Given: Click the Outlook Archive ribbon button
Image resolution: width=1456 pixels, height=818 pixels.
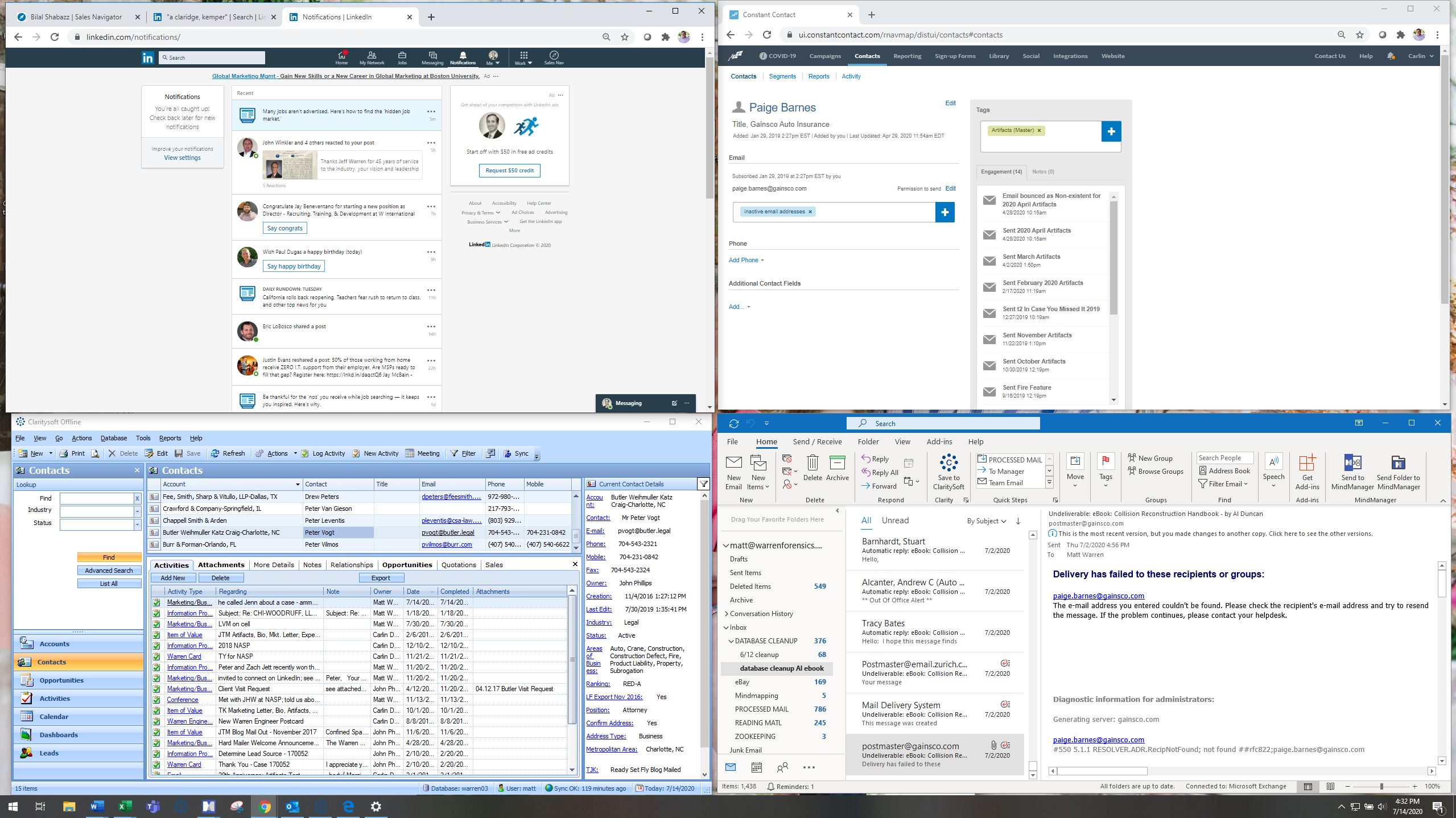Looking at the screenshot, I should (x=837, y=468).
